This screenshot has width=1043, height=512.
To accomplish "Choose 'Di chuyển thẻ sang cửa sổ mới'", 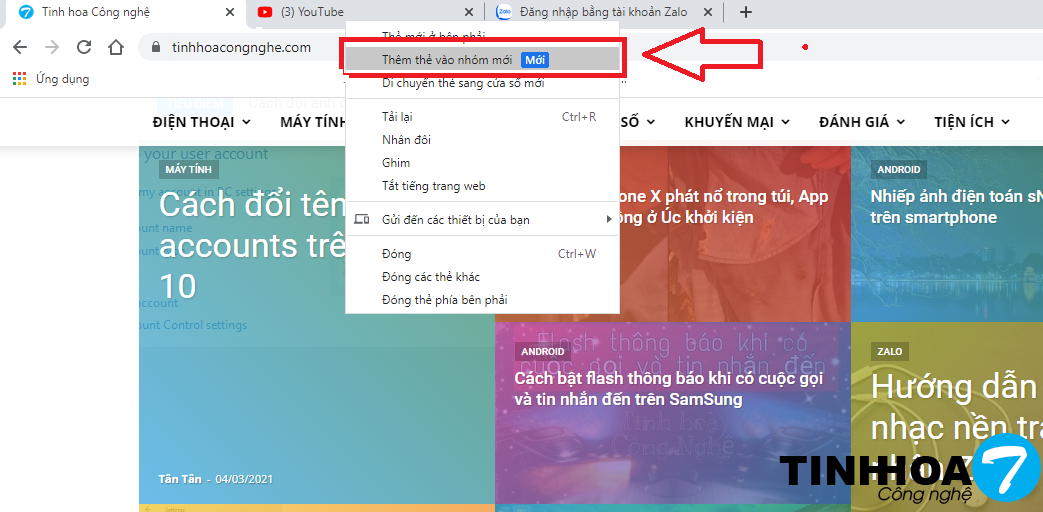I will pyautogui.click(x=462, y=83).
